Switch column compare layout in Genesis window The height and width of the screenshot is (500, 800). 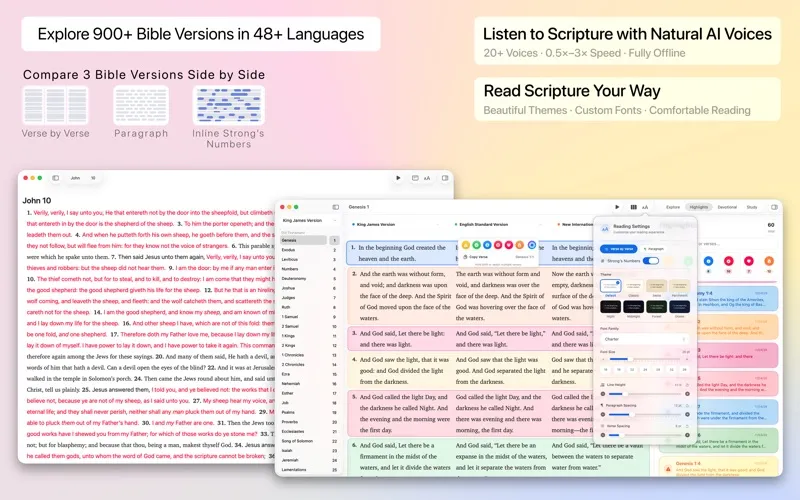tap(633, 207)
